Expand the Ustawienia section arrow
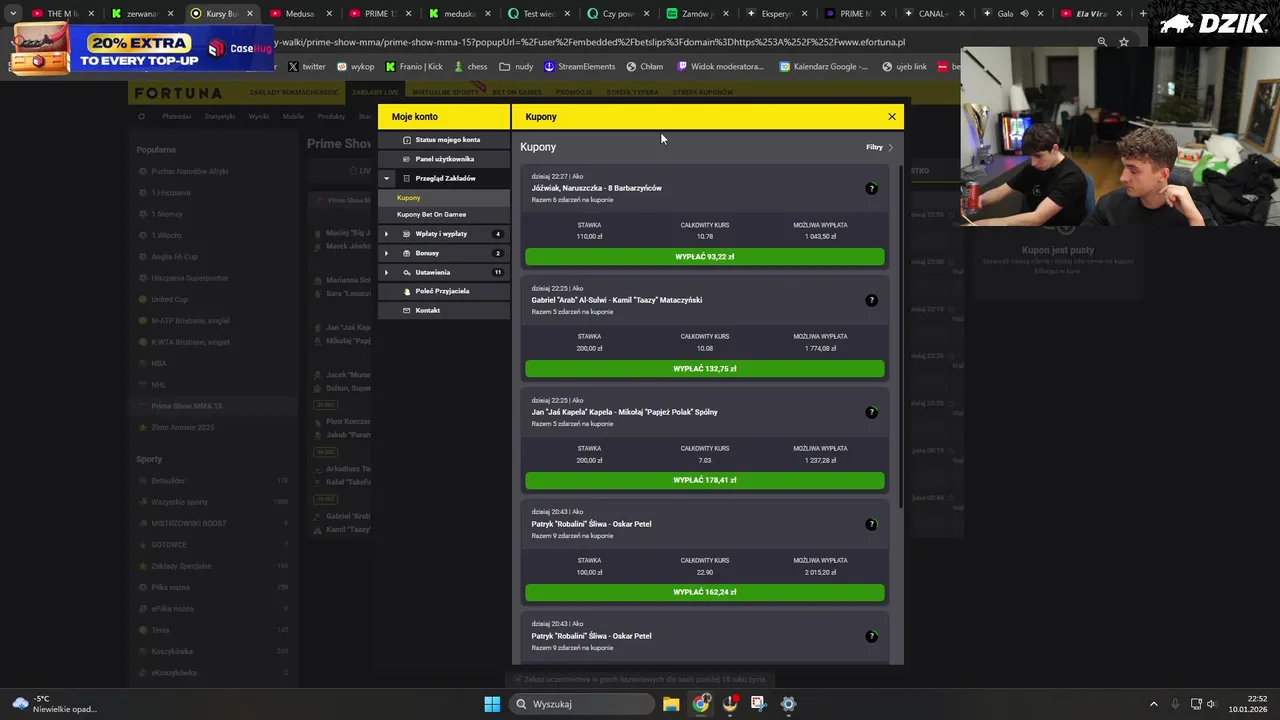1280x720 pixels. coord(386,272)
